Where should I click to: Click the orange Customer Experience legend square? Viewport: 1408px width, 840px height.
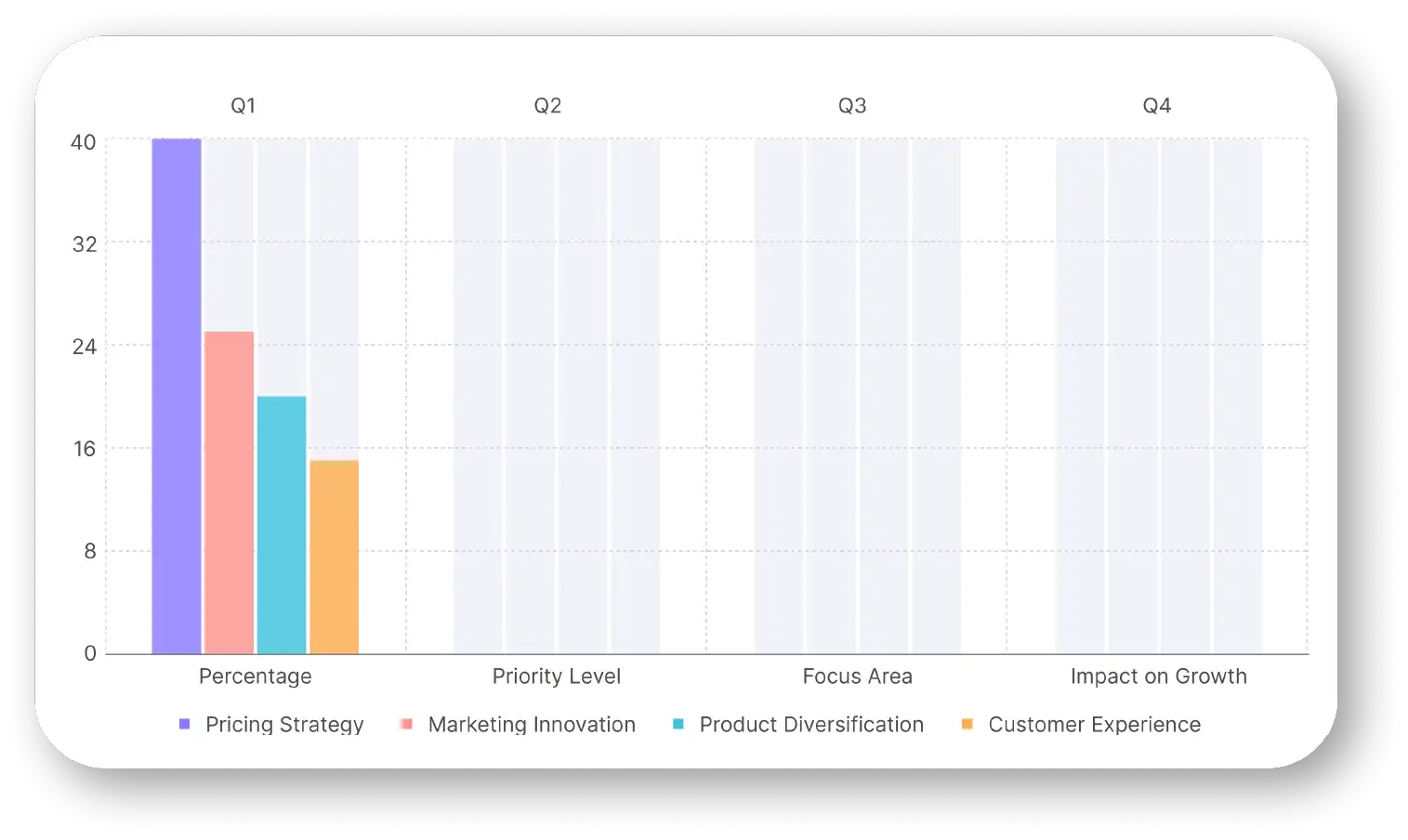point(967,724)
